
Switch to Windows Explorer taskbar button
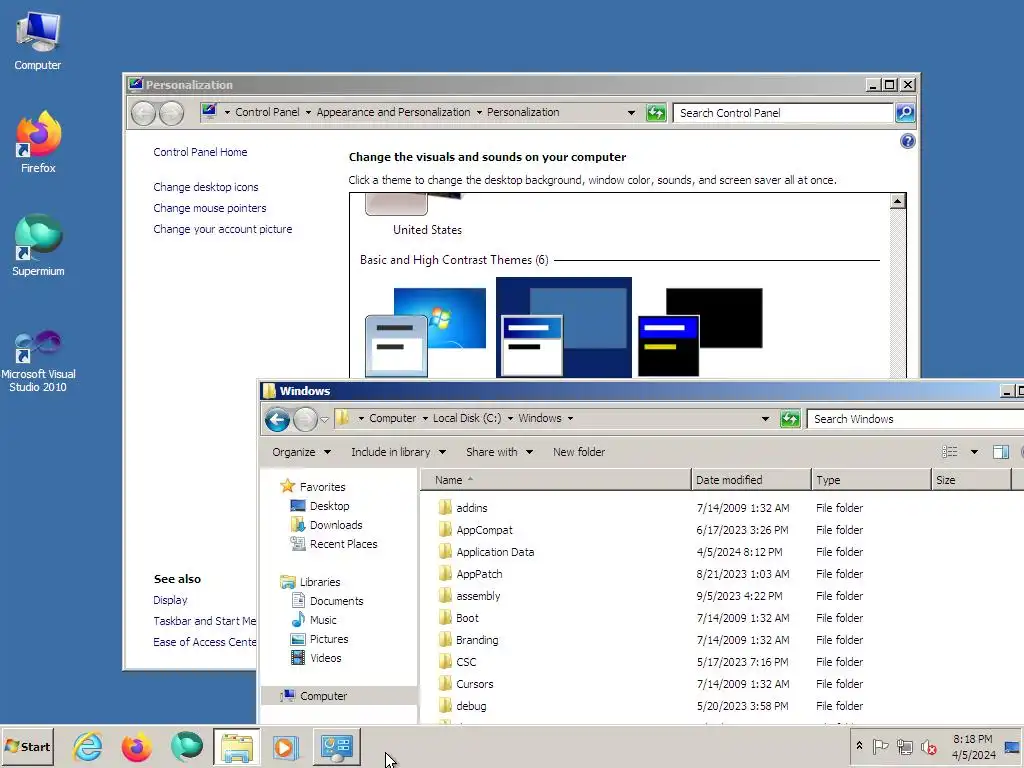coord(236,746)
